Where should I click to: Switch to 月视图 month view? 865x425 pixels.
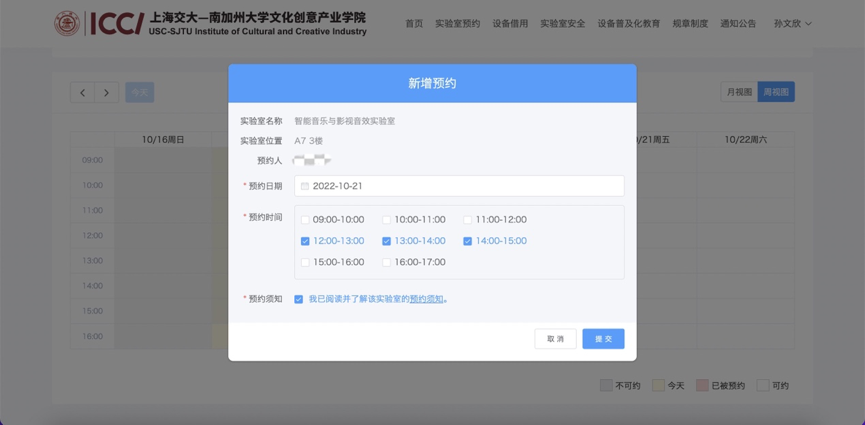pos(739,92)
